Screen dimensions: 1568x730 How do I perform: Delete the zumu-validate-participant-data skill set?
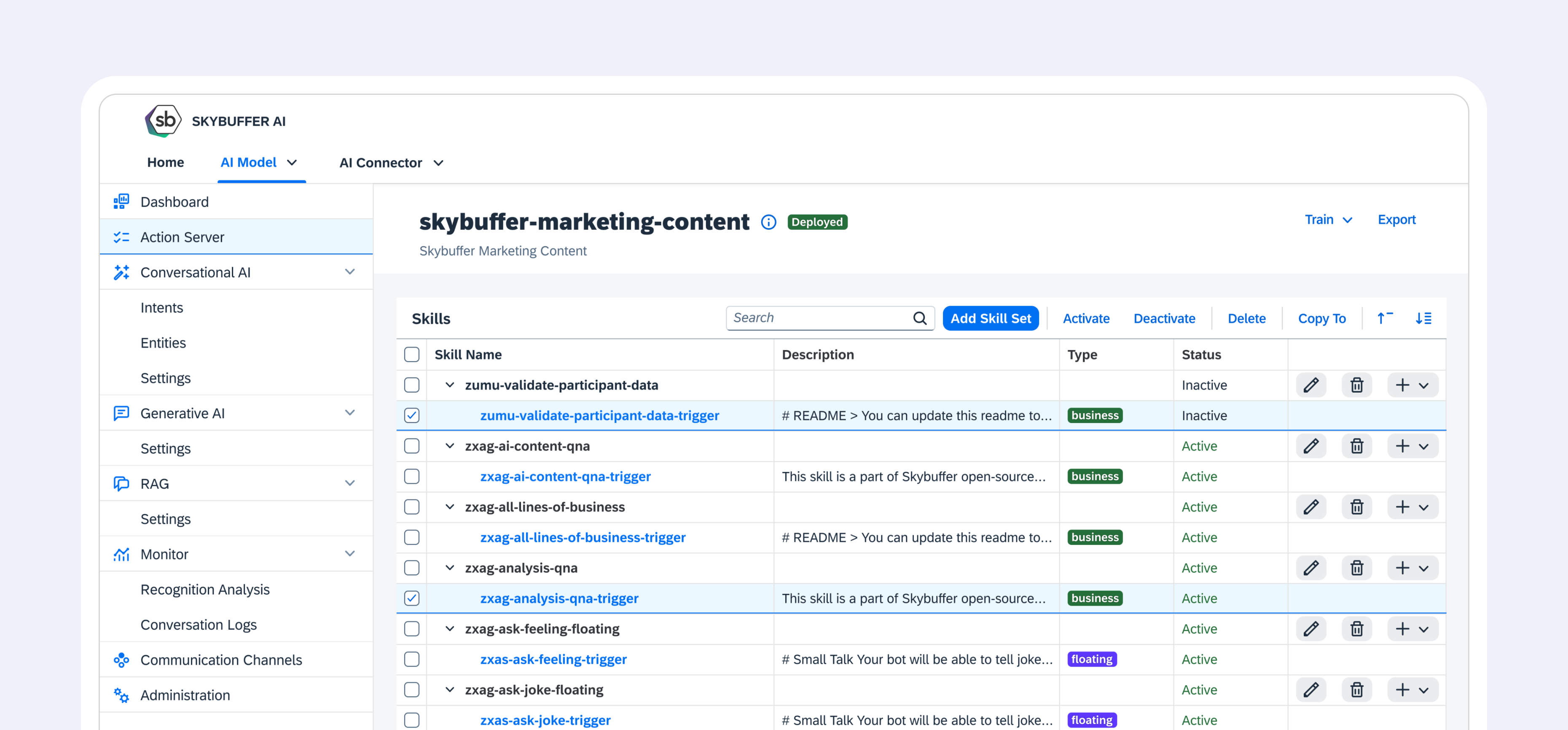point(1356,385)
